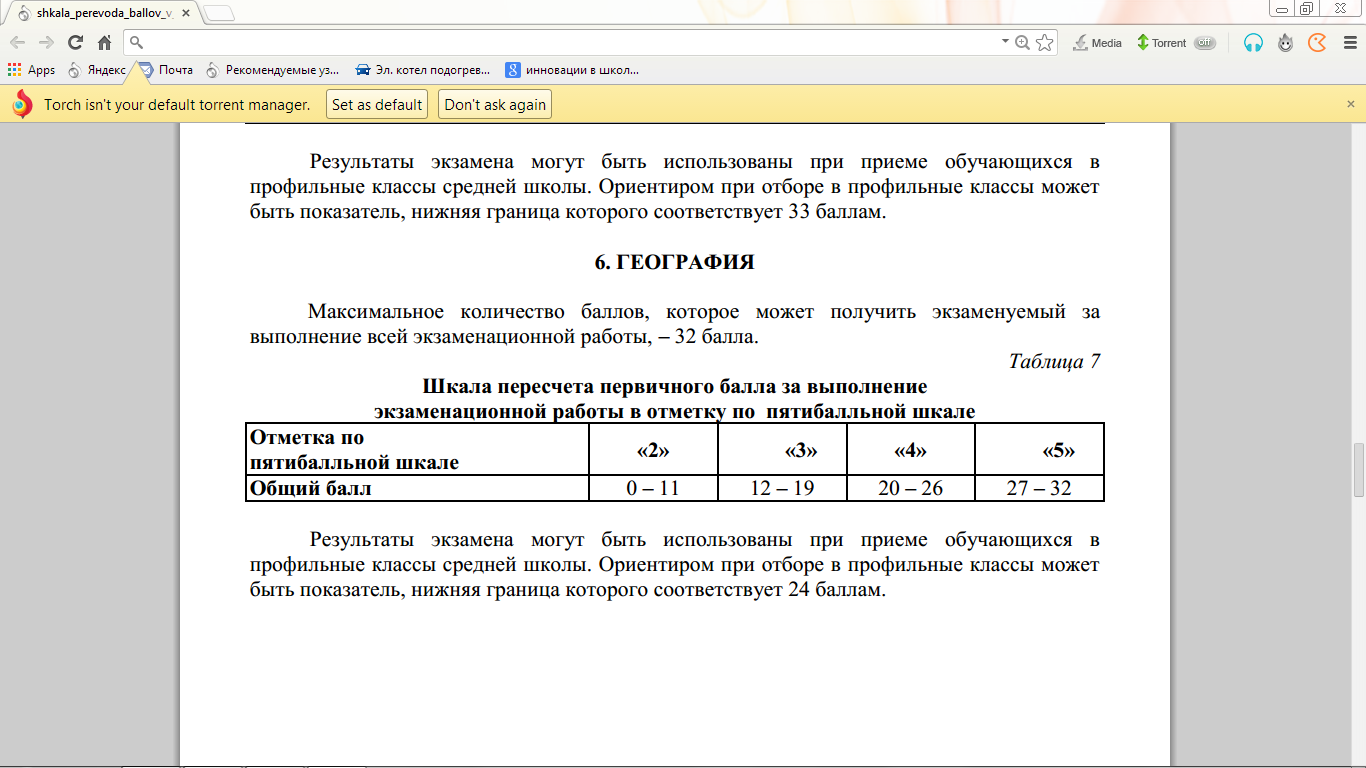
Task: Reload the current page
Action: coord(75,43)
